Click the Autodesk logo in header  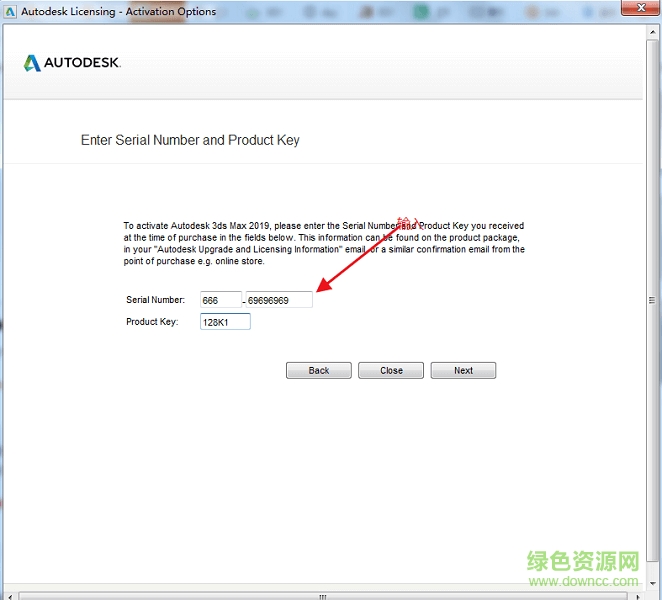tap(72, 63)
